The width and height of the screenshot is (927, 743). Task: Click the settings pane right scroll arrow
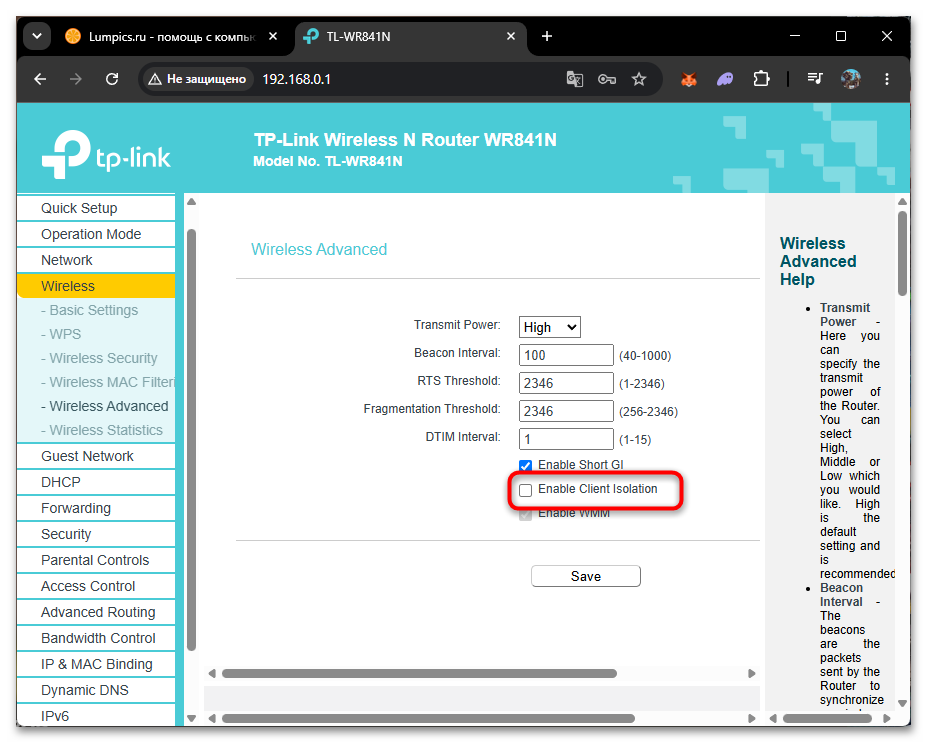click(x=751, y=674)
